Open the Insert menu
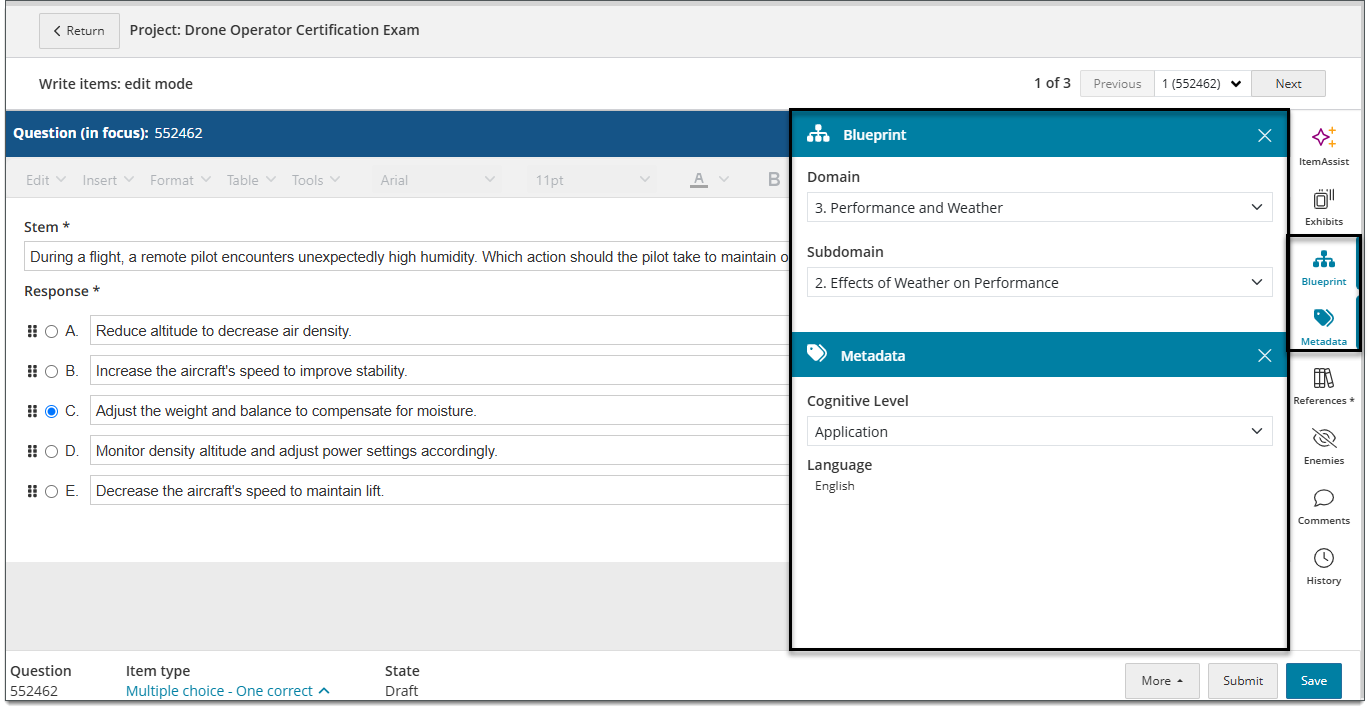Screen dimensions: 1370x711 [x=108, y=180]
